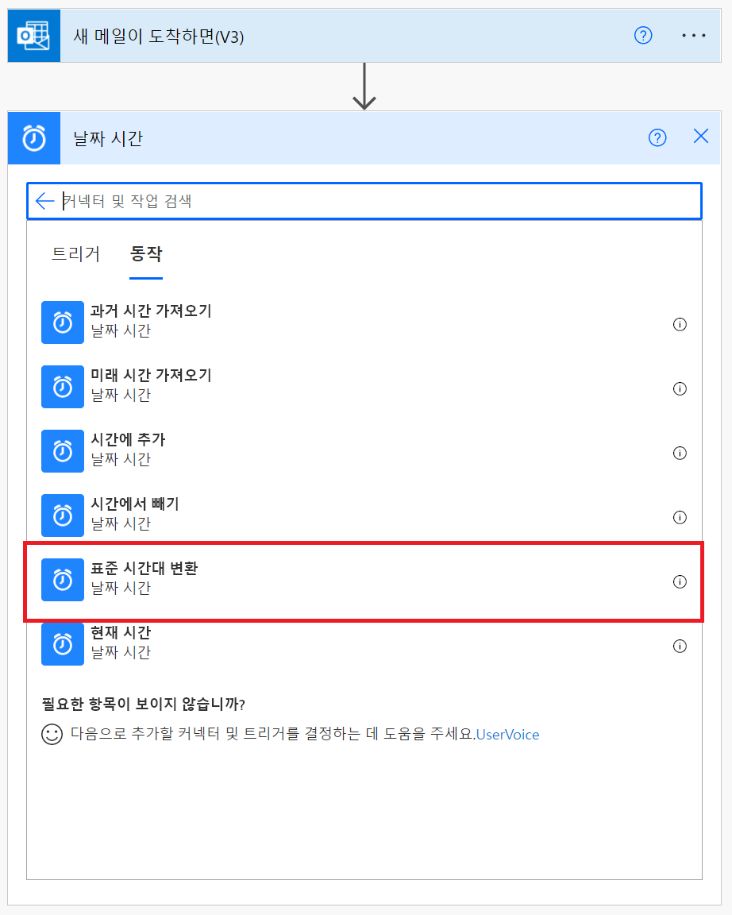Screen dimensions: 732x915
Task: Show info for 과거 시간 가져오기
Action: coord(679,324)
